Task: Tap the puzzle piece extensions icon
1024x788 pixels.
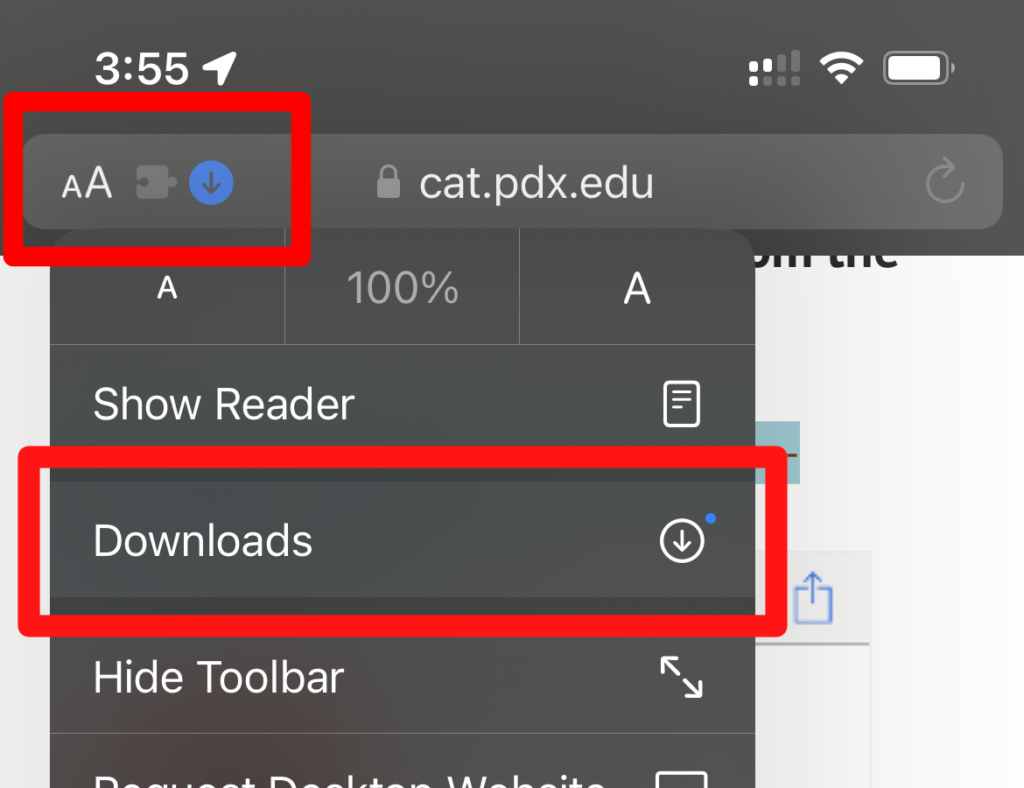Action: [x=157, y=183]
